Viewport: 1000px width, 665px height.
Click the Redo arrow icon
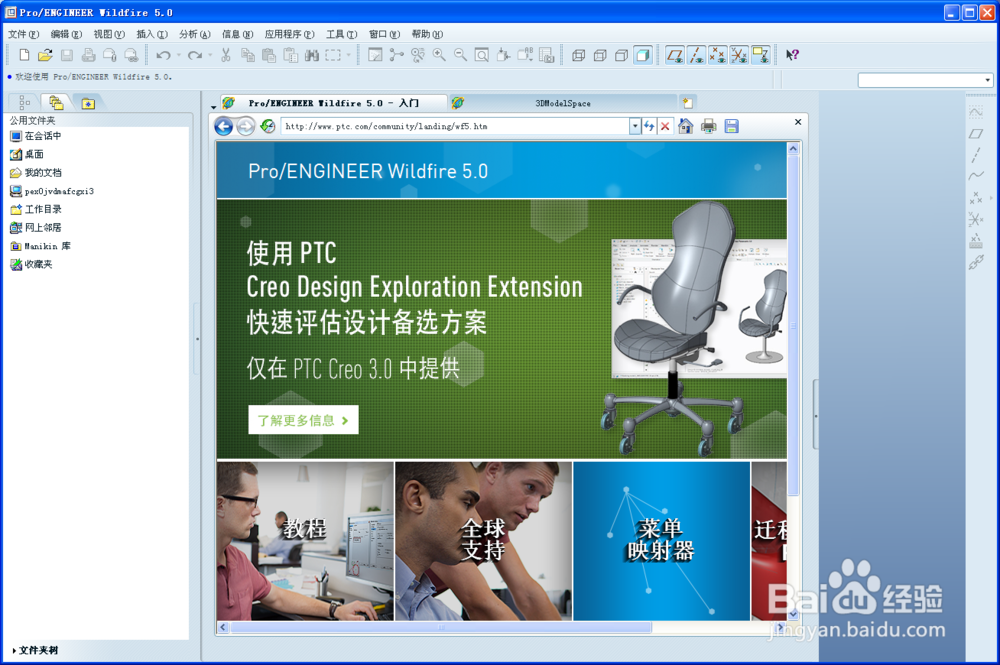click(x=195, y=55)
